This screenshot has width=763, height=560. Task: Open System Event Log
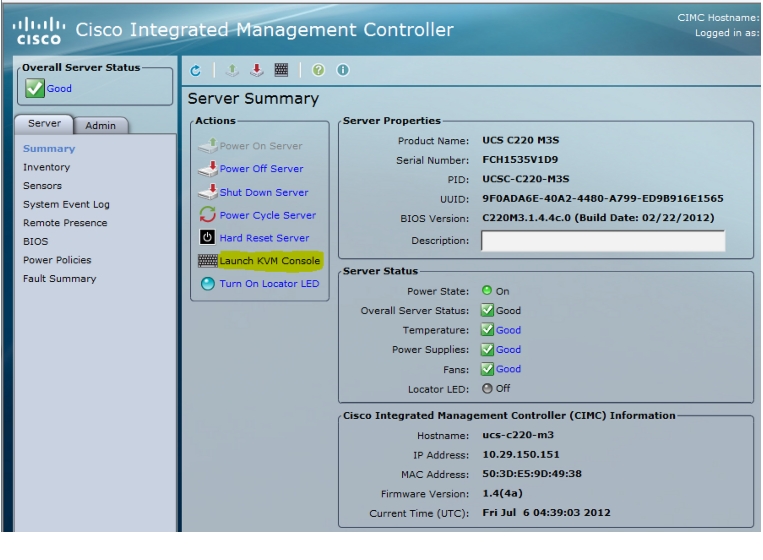click(66, 204)
